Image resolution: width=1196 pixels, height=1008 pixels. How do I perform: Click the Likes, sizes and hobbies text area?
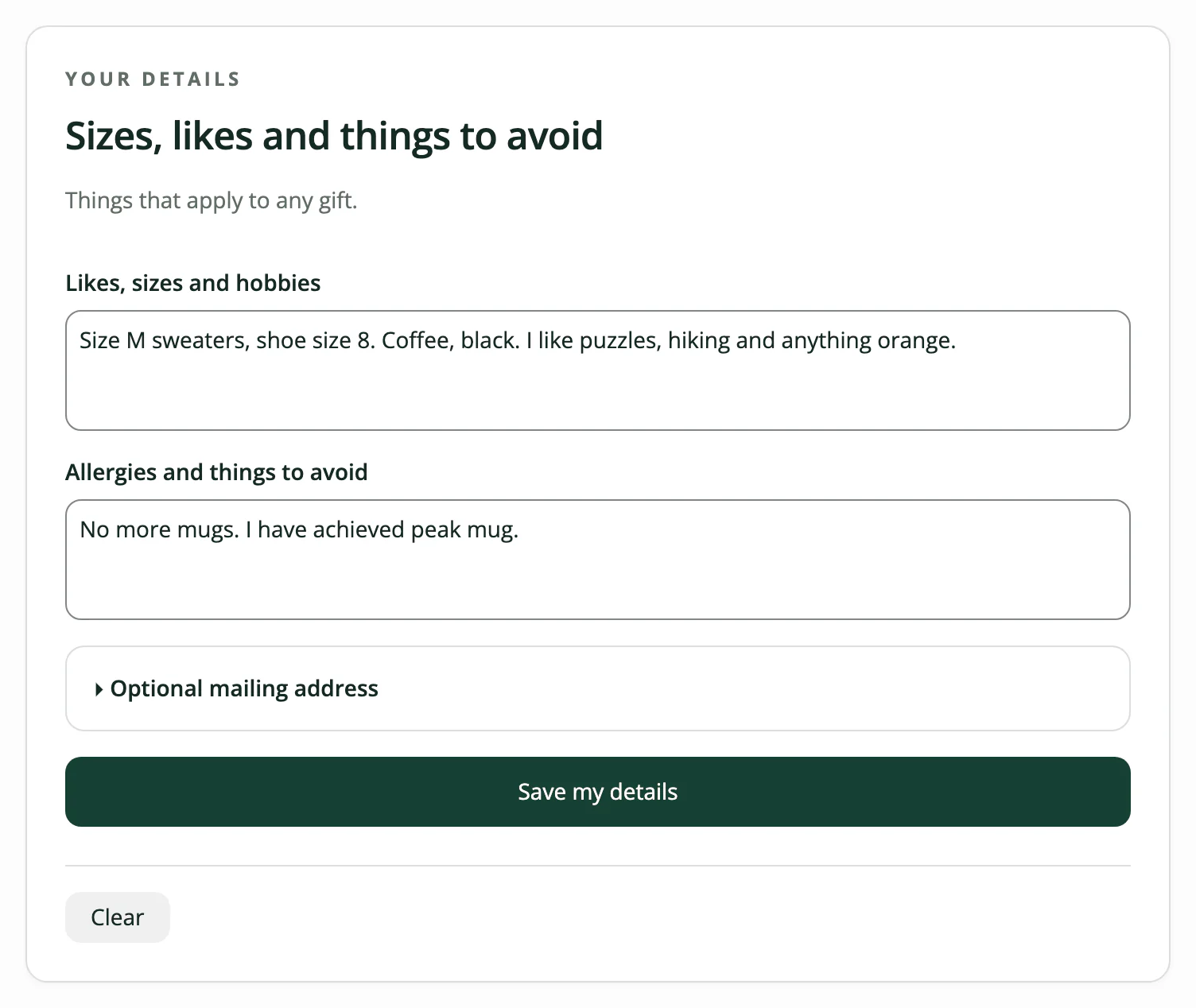597,370
